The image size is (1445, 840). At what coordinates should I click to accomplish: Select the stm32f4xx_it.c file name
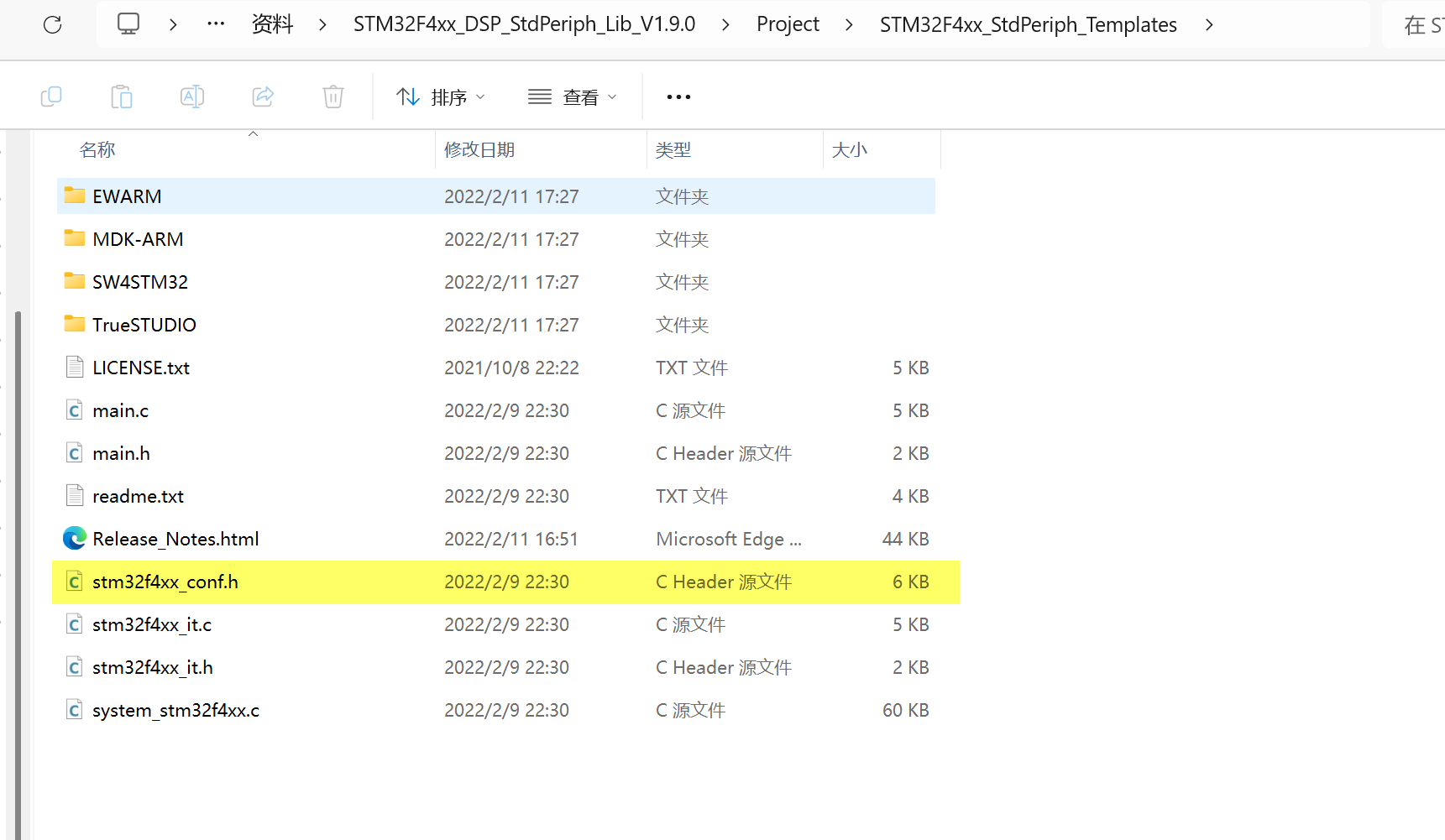pyautogui.click(x=152, y=623)
